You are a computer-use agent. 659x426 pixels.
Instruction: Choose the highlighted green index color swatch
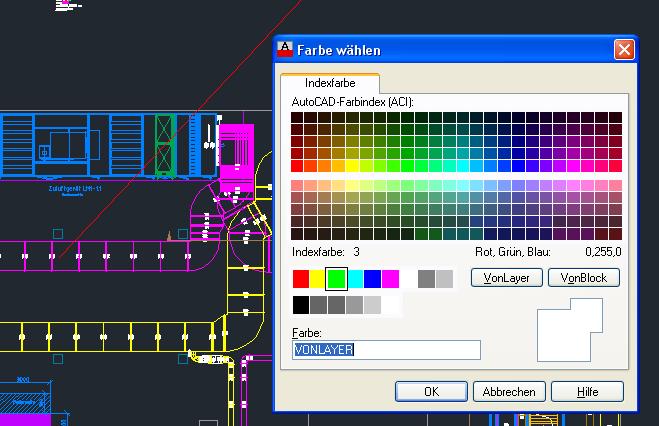336,278
